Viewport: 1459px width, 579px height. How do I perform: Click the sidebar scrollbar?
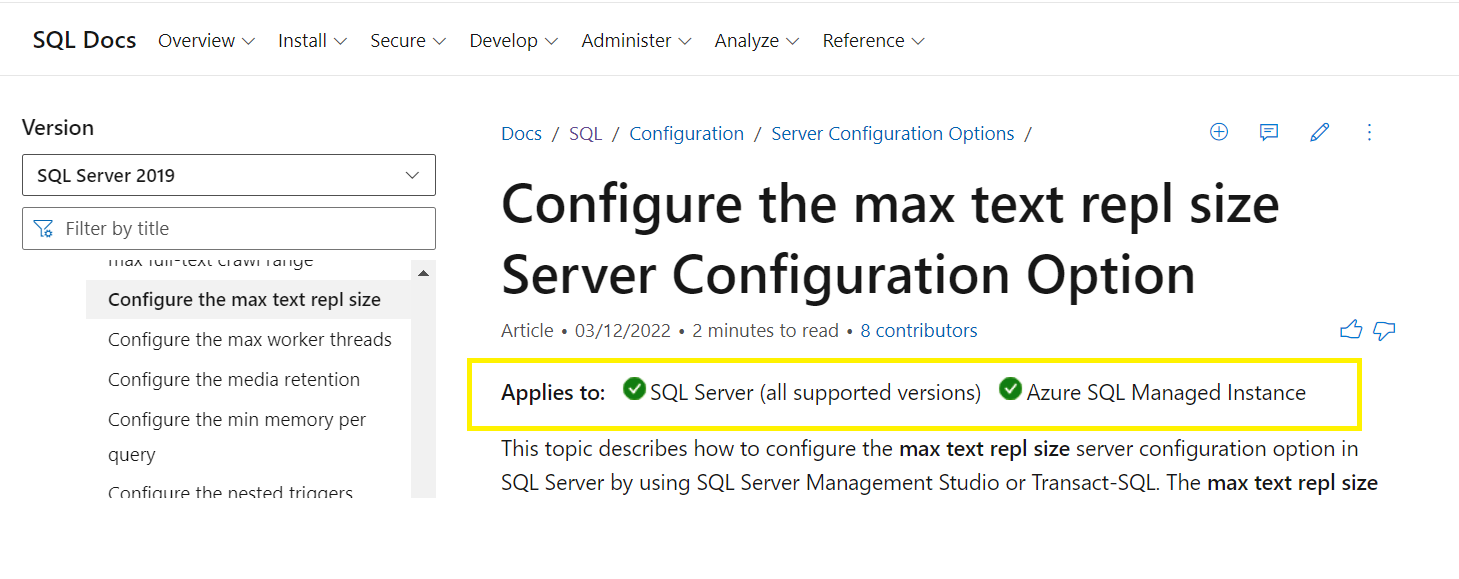tap(424, 380)
